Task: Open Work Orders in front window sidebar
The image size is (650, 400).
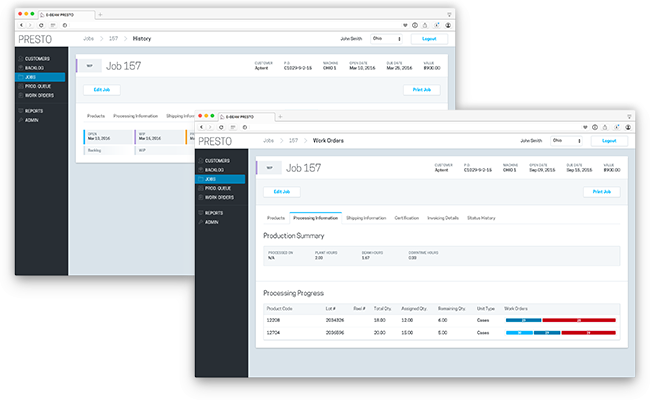Action: 219,197
